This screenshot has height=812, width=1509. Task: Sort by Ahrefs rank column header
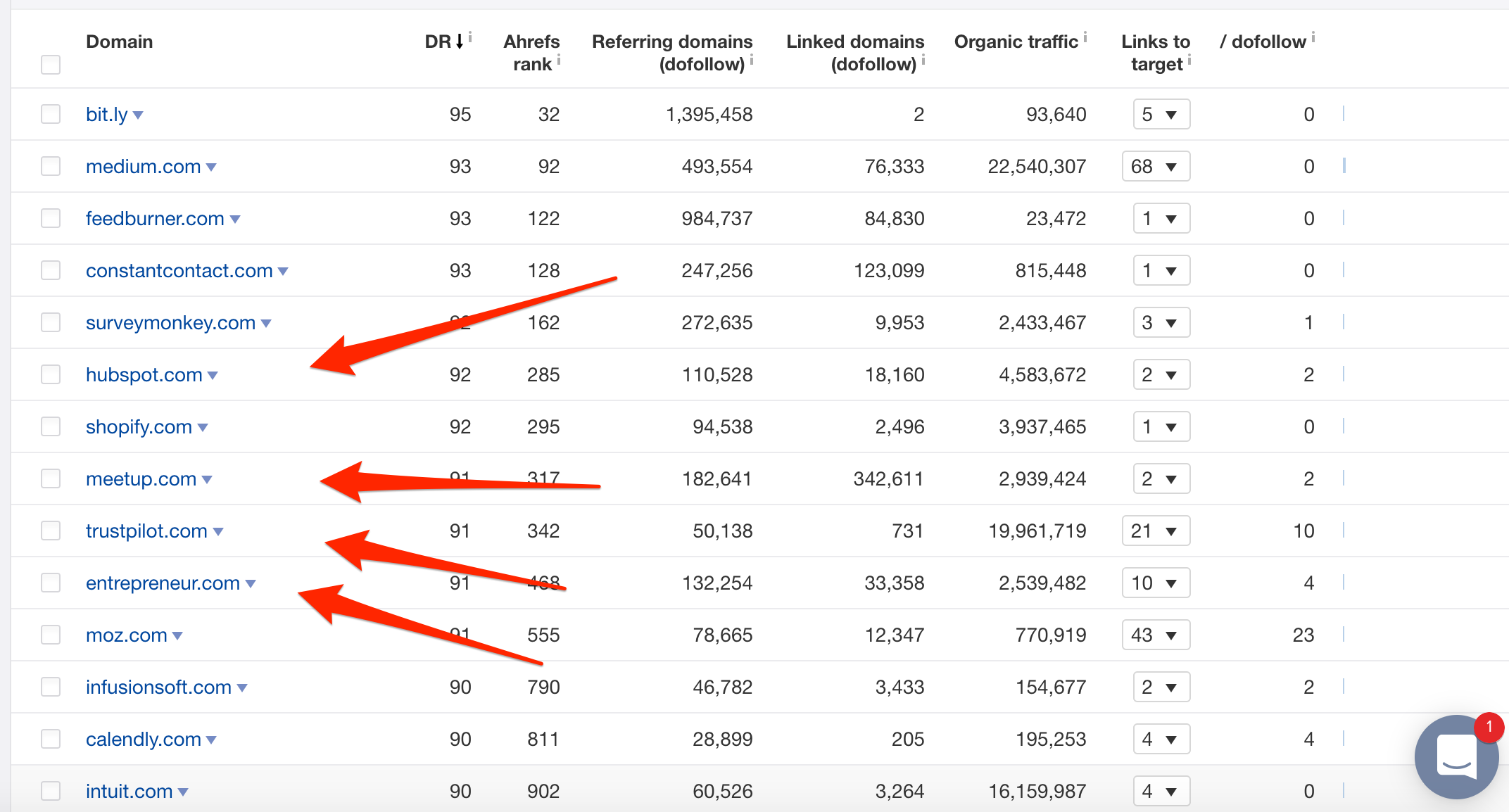(x=532, y=53)
